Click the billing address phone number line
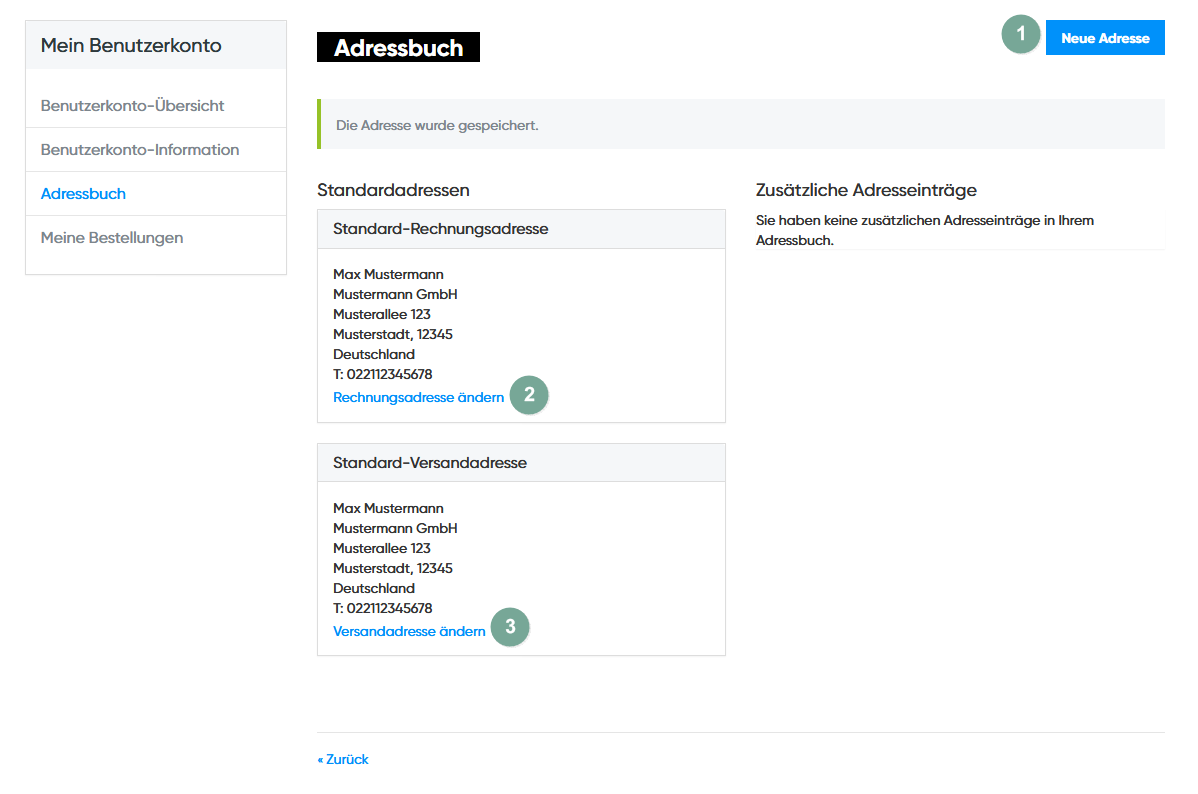 point(382,375)
